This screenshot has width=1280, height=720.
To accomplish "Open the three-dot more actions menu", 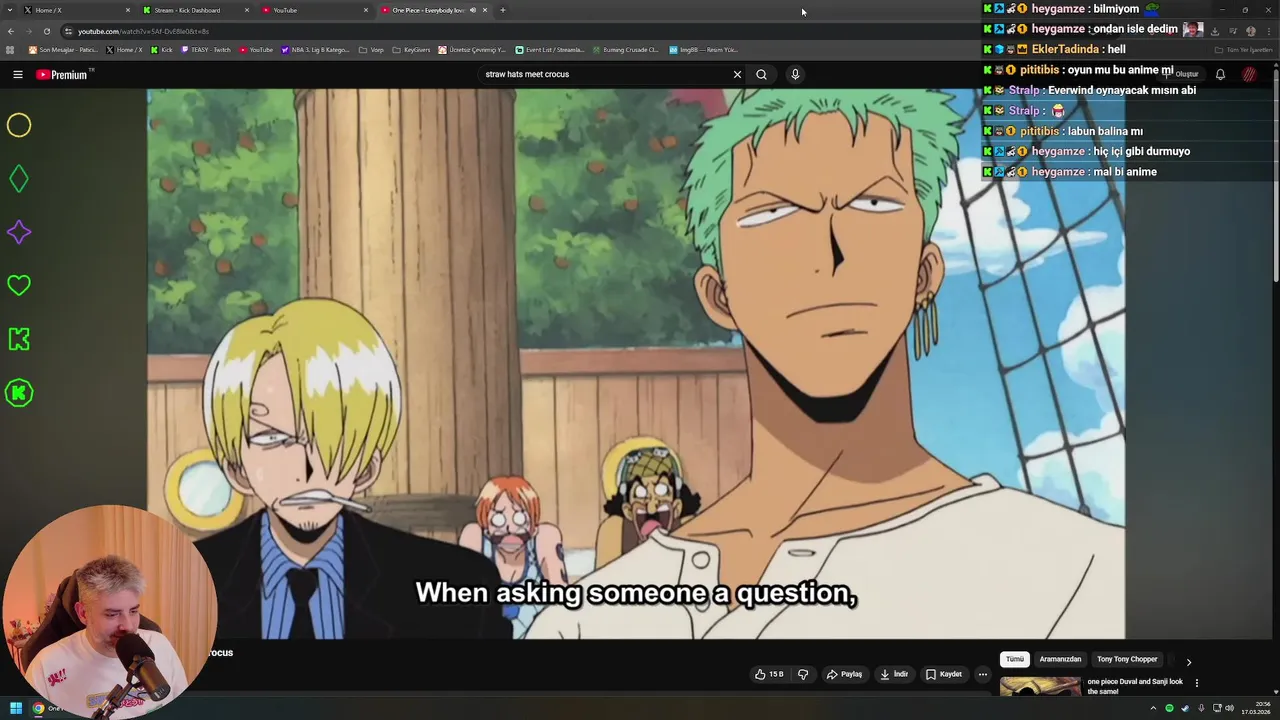I will [x=982, y=674].
